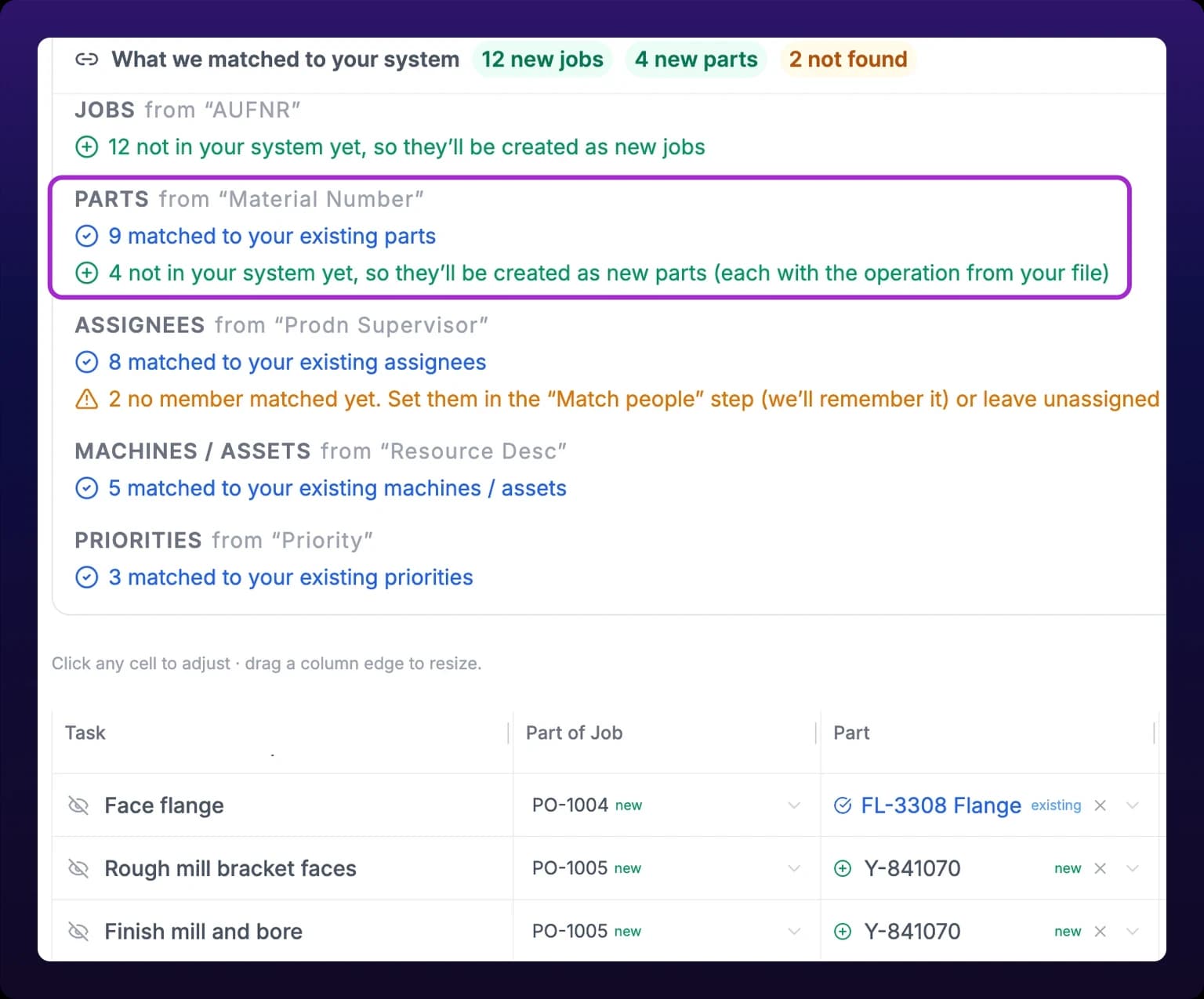Click the 'PO-1004' job value
Viewport: 1204px width, 999px height.
[x=570, y=805]
